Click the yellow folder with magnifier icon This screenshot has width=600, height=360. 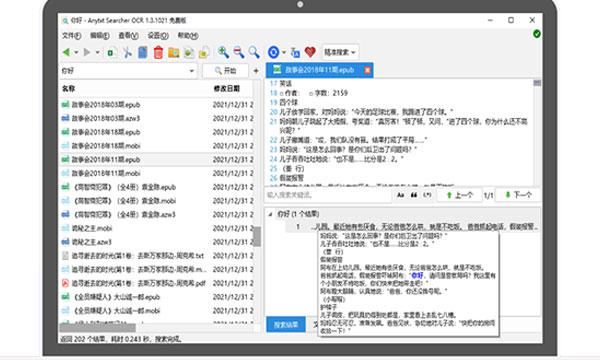[173, 52]
